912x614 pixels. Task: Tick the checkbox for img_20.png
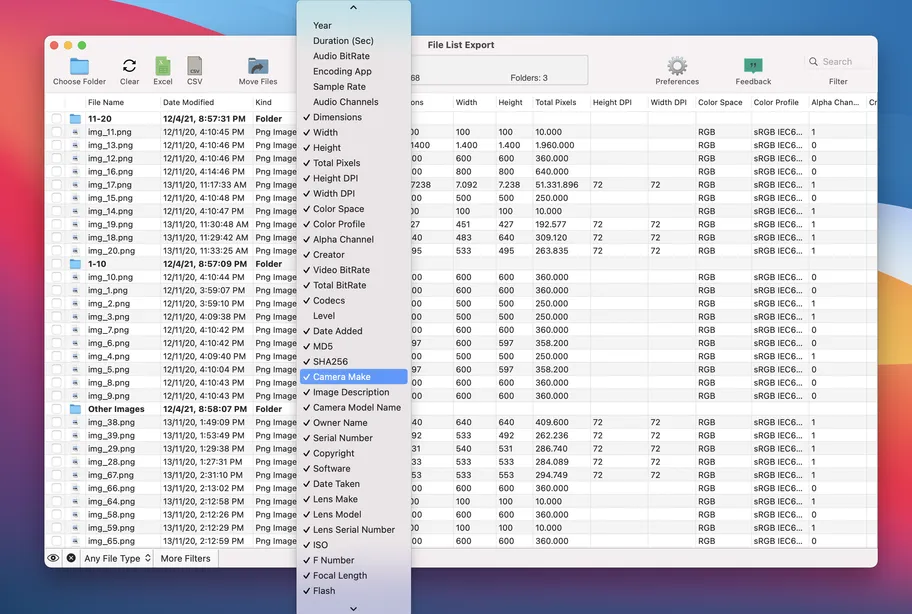click(x=56, y=251)
